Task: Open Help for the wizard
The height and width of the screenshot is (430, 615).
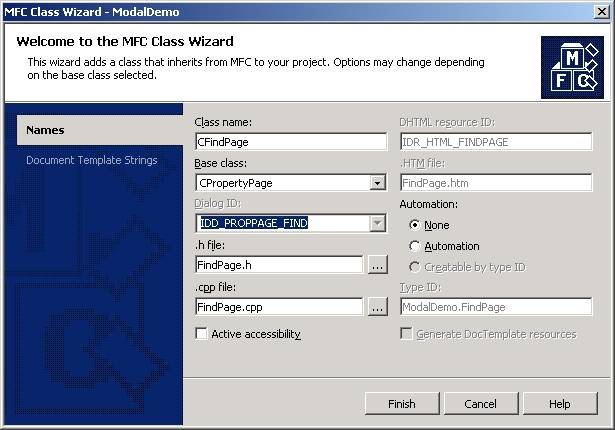Action: [560, 404]
